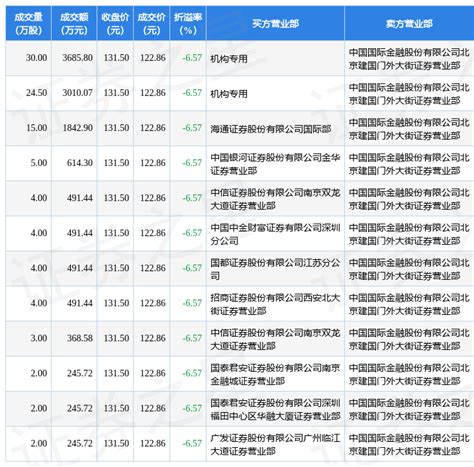Open 中国银河证券 金华证券营业部 buyer entry
The height and width of the screenshot is (467, 474).
click(275, 163)
